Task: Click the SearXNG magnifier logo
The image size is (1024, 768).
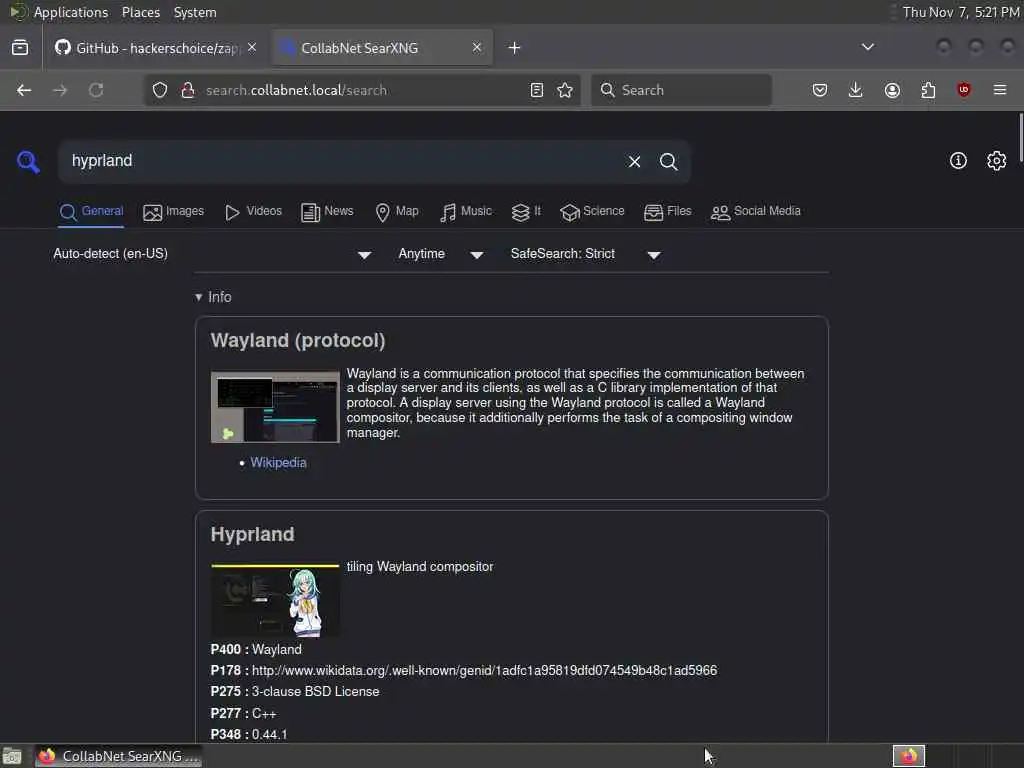Action: (x=28, y=161)
